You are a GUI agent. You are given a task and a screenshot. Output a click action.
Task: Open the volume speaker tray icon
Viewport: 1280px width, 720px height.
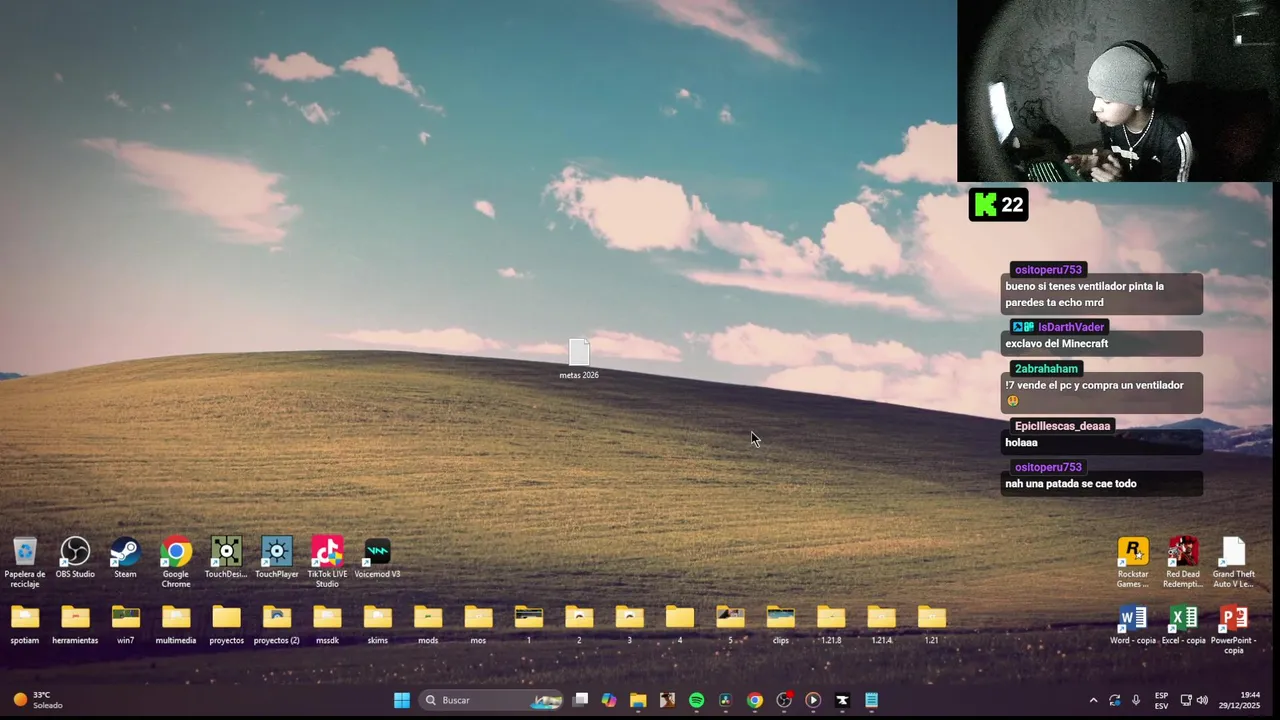point(1202,700)
